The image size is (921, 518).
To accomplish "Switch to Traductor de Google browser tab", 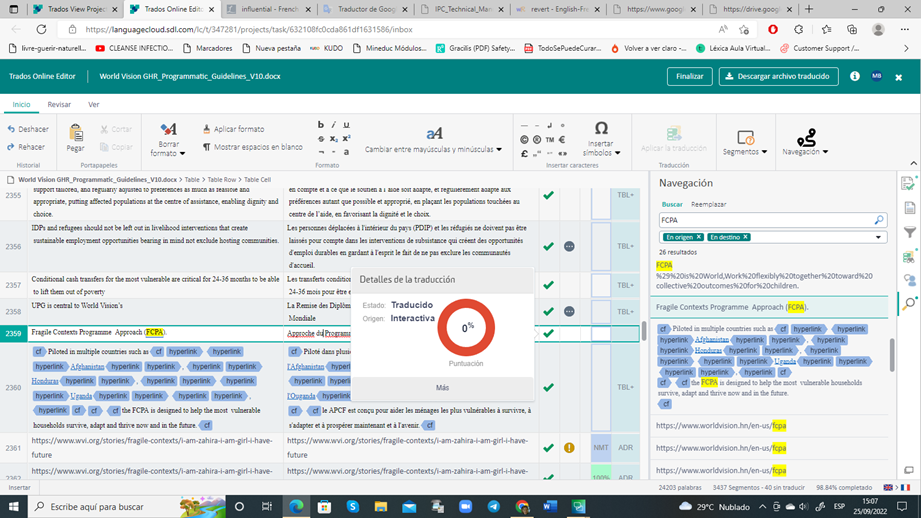I will click(x=365, y=9).
